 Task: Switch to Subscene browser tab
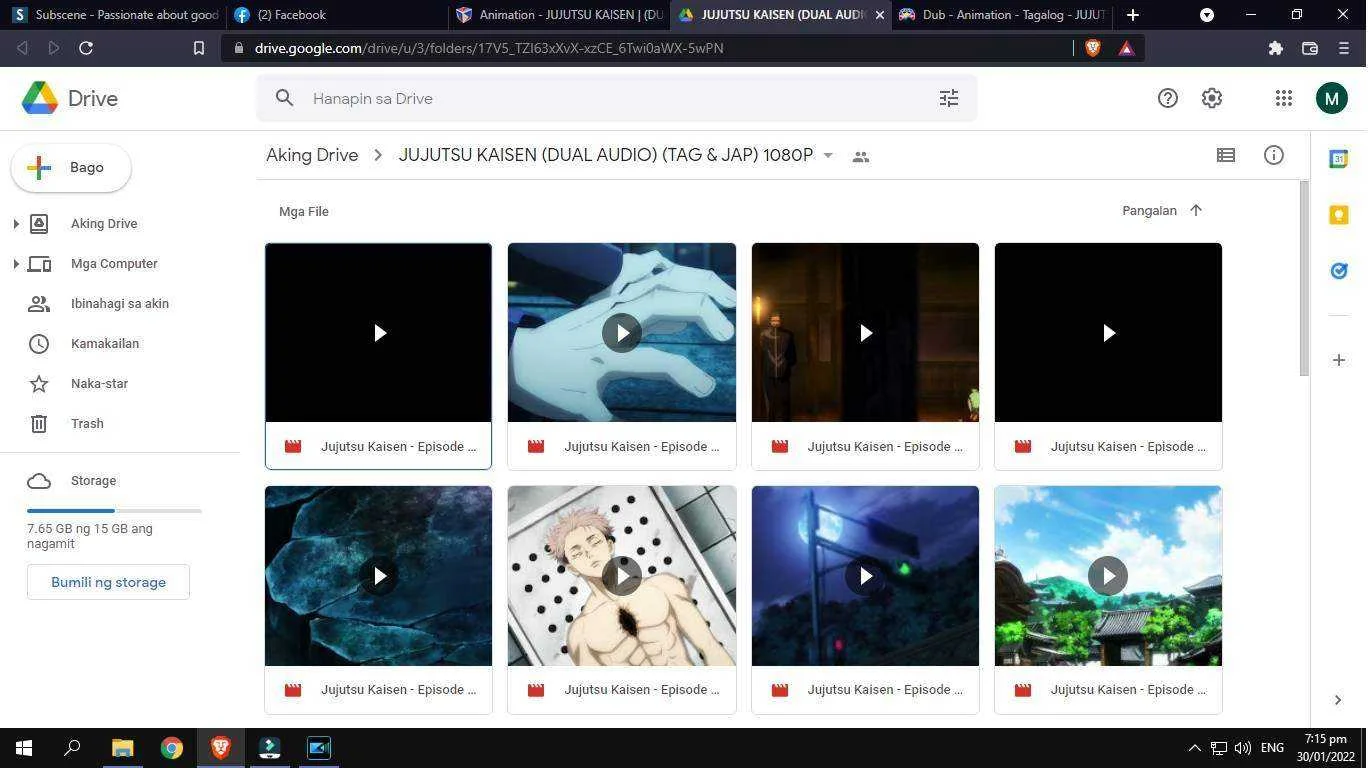(113, 15)
